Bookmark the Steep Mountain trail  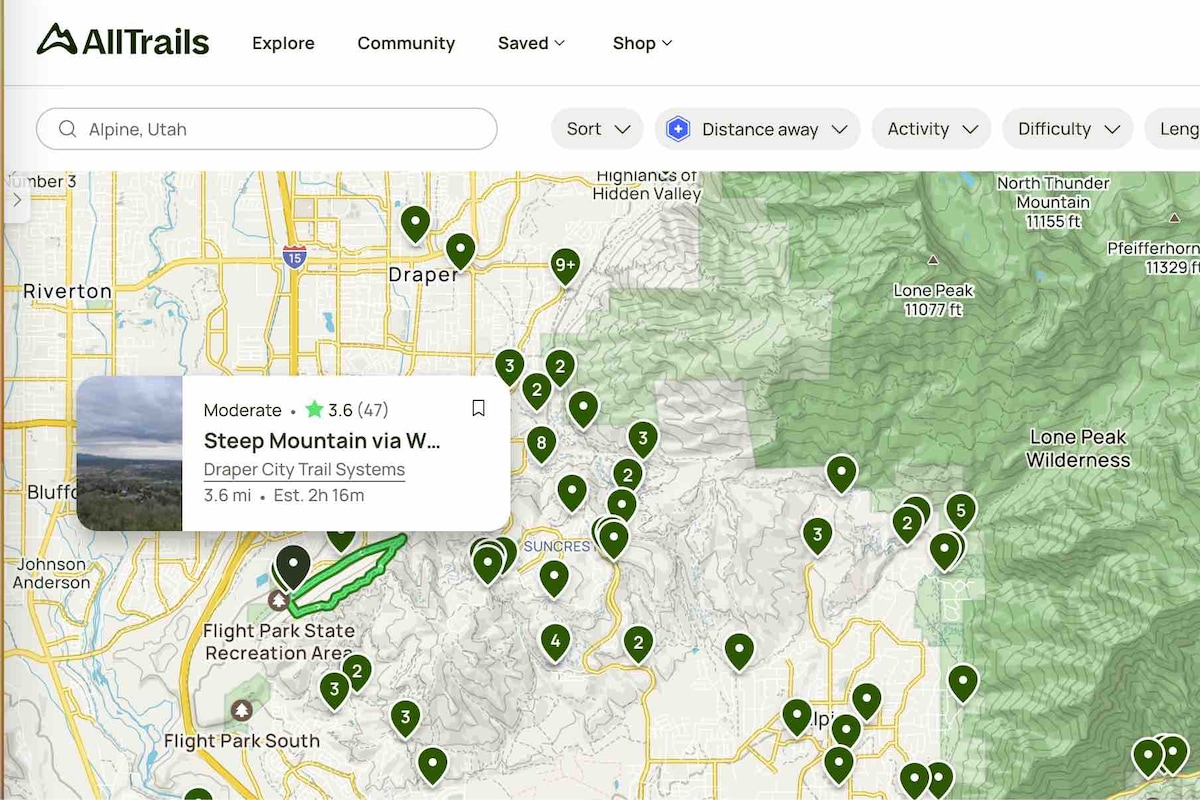point(478,408)
